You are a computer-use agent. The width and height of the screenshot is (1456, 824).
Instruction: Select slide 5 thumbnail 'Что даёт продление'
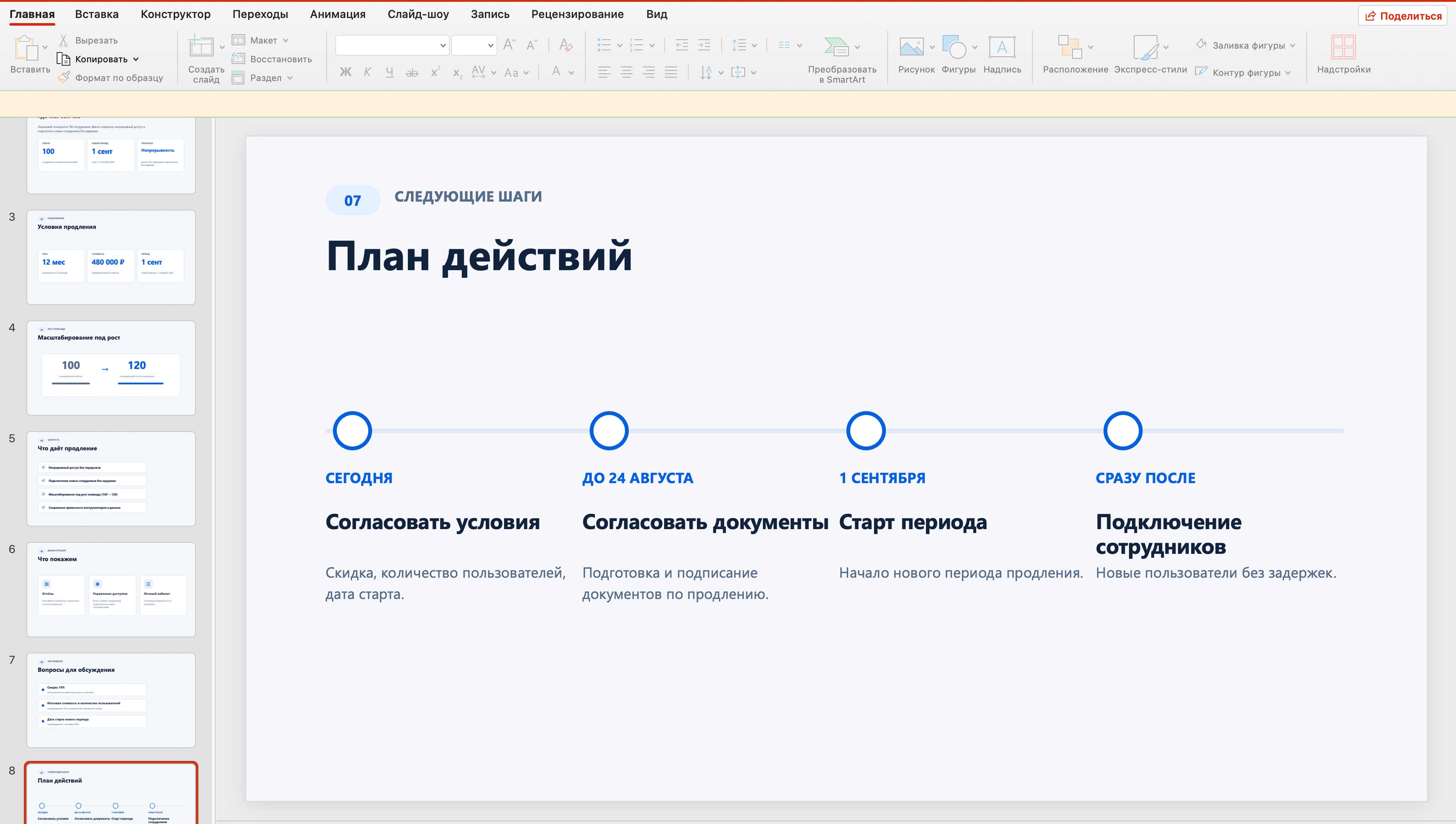coord(111,479)
